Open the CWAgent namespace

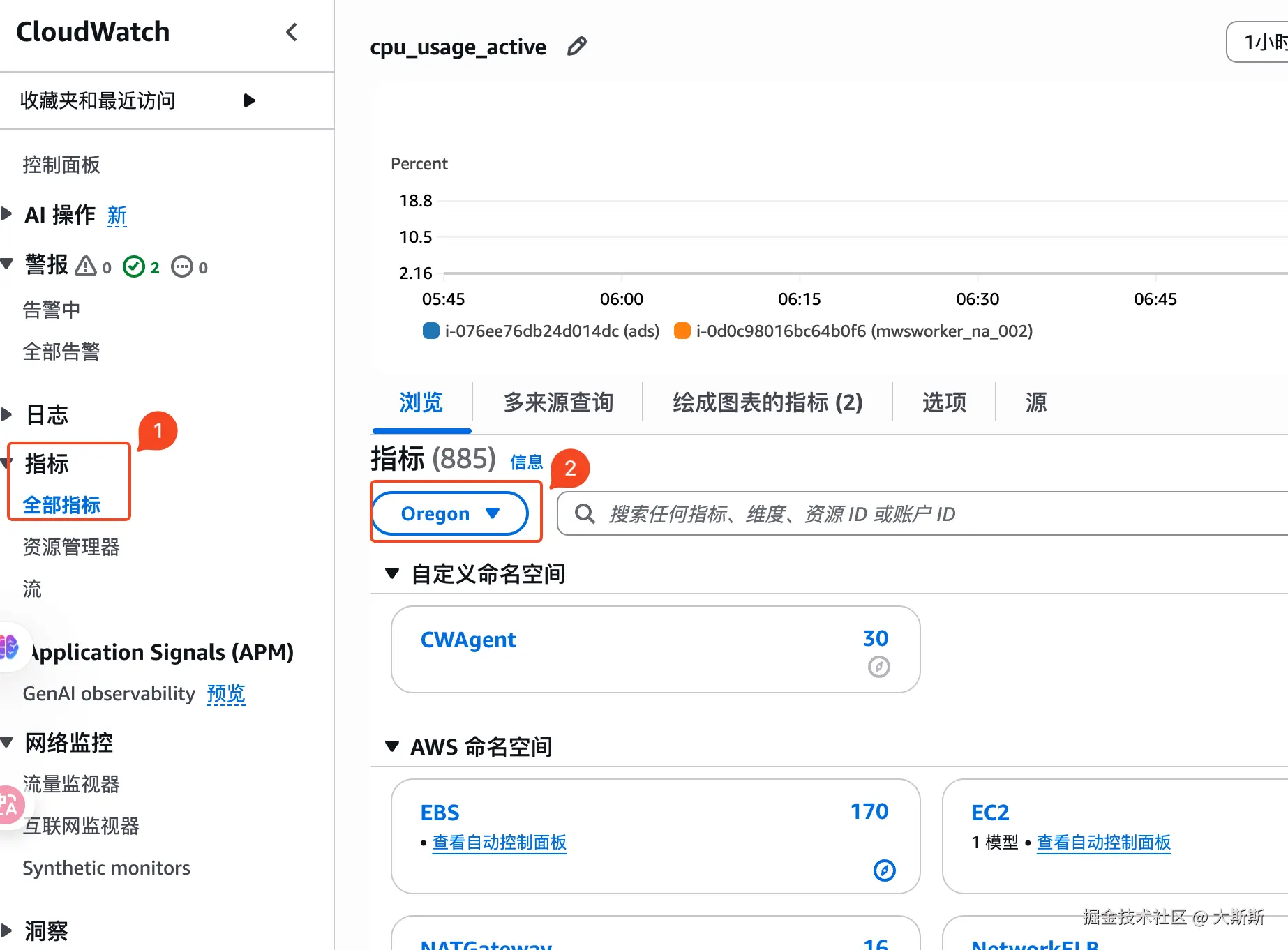coord(468,640)
